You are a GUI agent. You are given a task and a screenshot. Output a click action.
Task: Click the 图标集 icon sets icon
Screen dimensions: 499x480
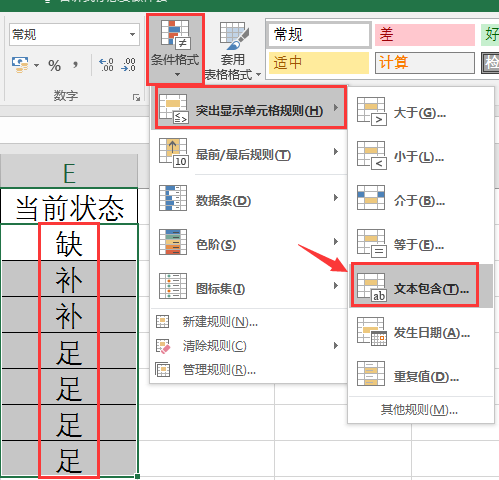click(x=173, y=286)
